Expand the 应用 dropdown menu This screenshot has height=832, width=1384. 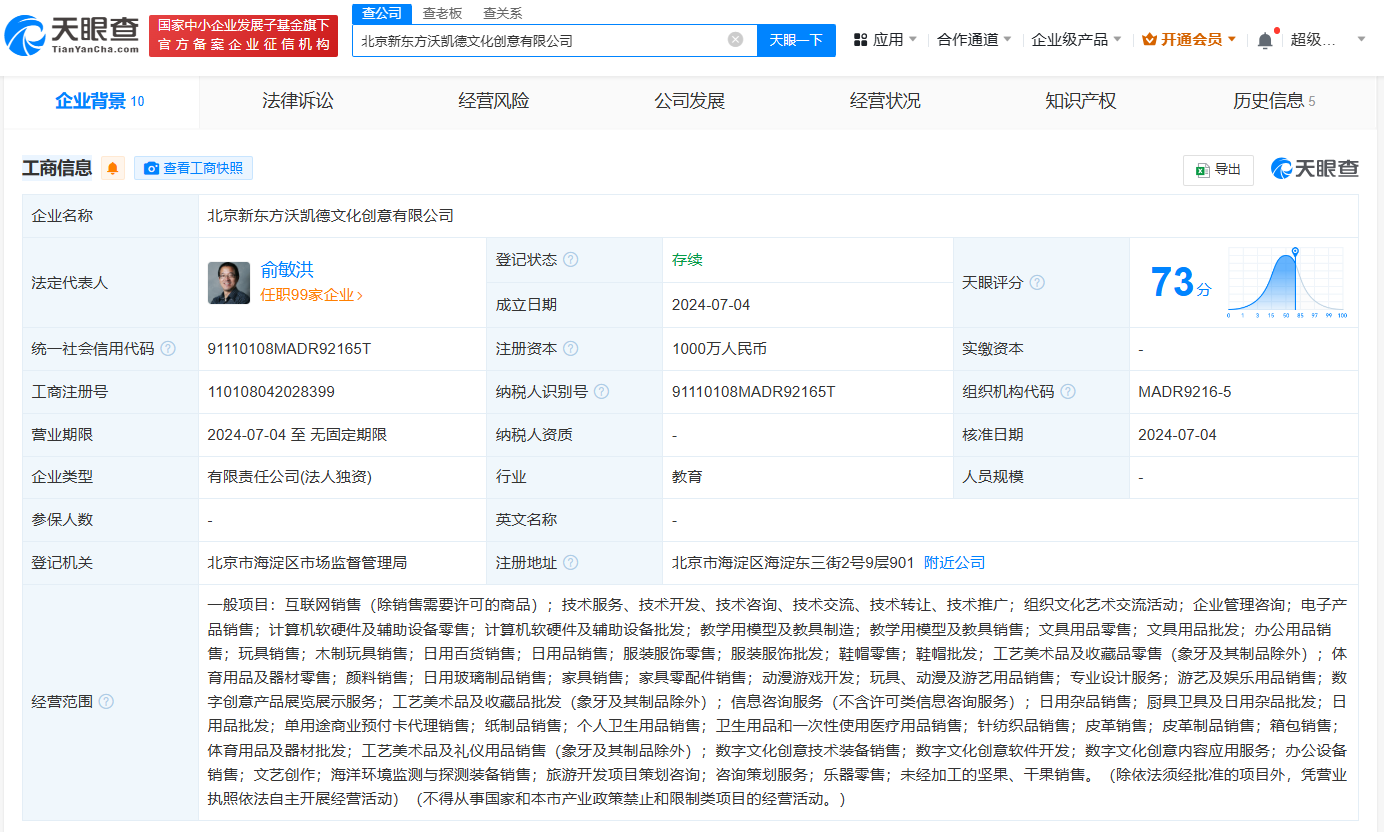click(x=885, y=40)
